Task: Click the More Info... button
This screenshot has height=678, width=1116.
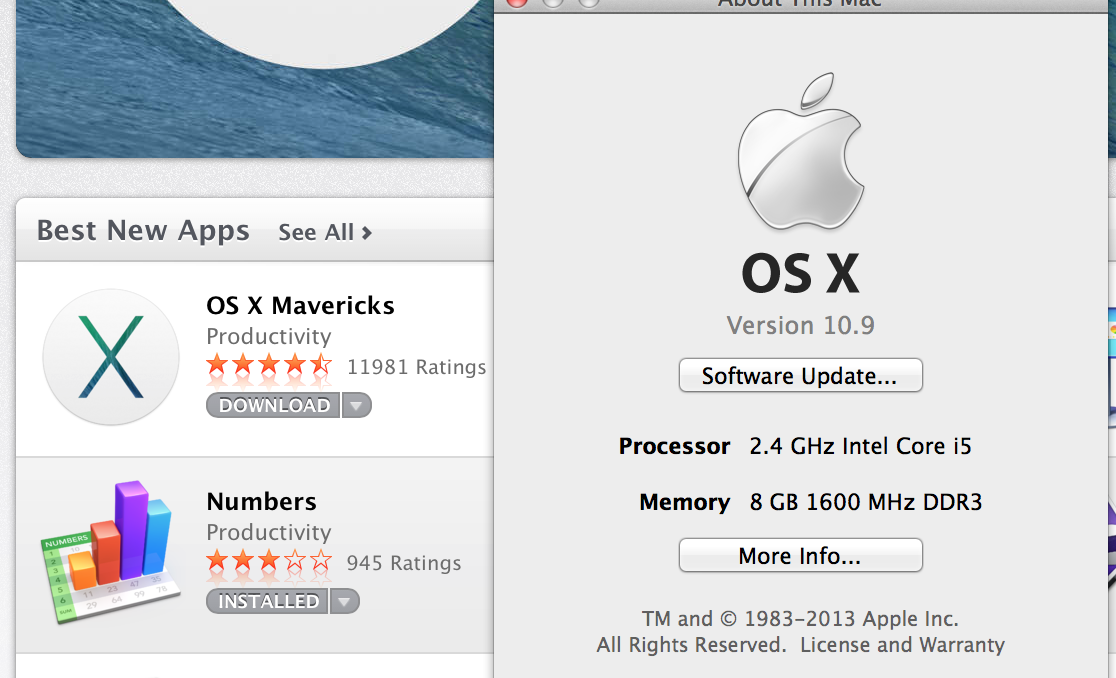Action: pos(801,555)
